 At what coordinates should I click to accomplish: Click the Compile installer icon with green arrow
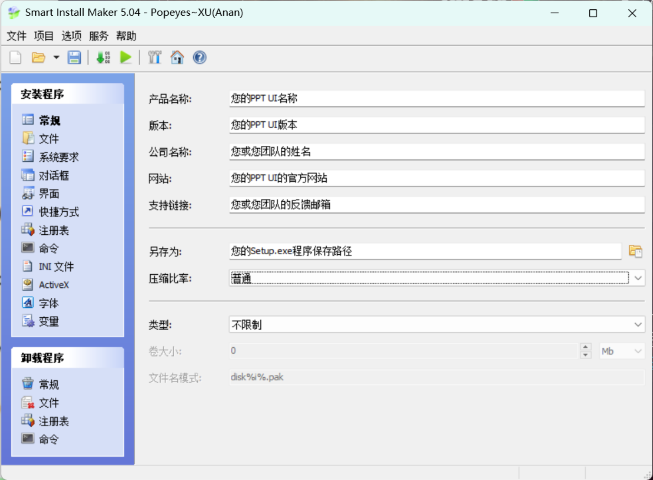click(x=103, y=58)
